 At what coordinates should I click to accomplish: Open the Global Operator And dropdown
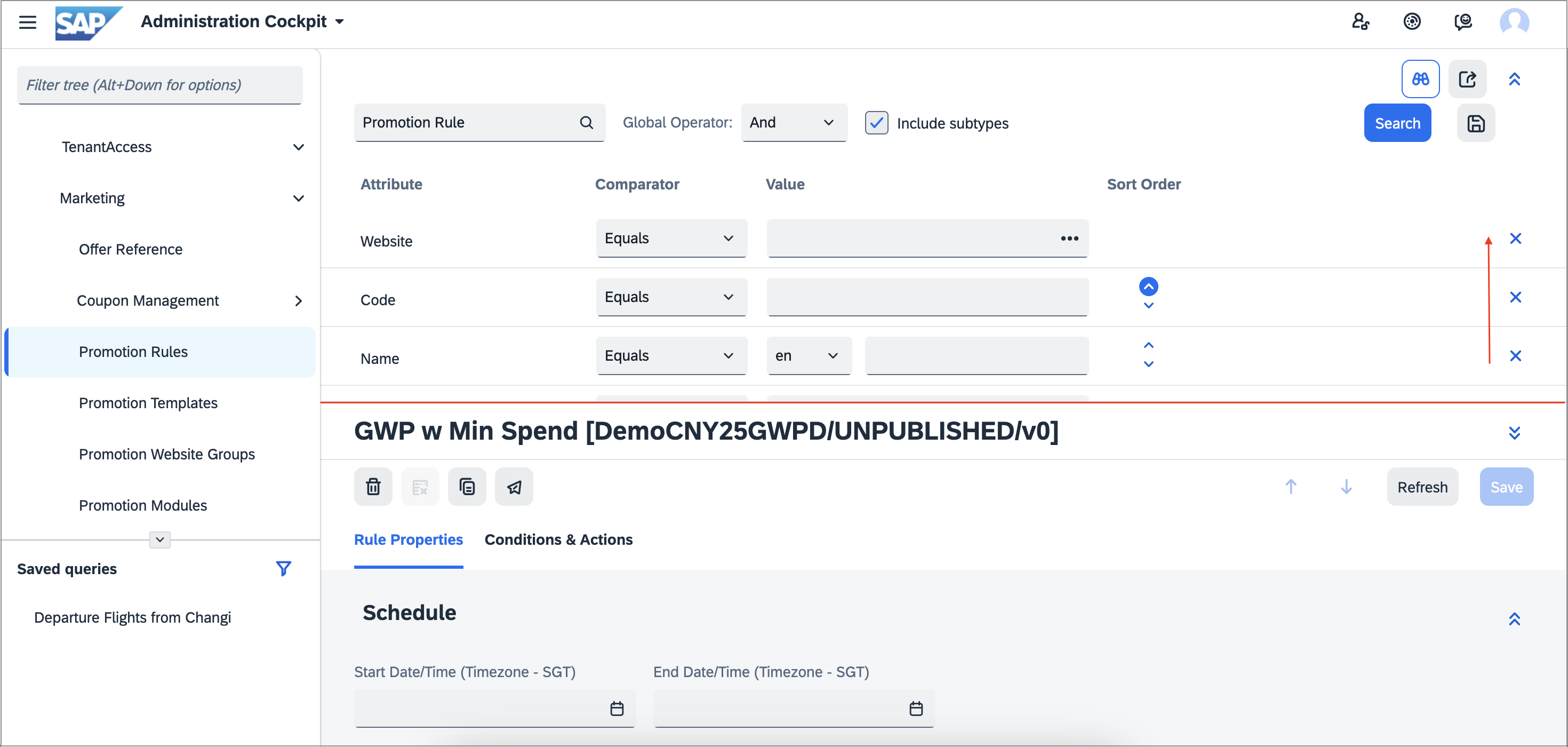click(x=793, y=123)
